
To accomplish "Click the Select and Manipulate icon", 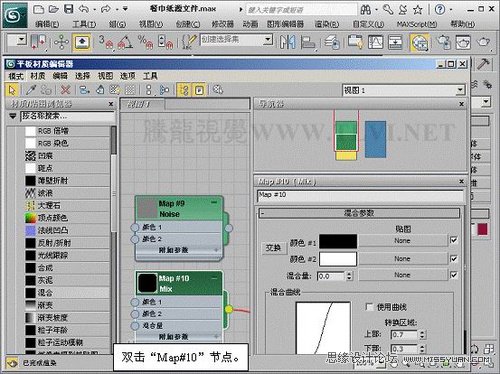I will point(61,42).
